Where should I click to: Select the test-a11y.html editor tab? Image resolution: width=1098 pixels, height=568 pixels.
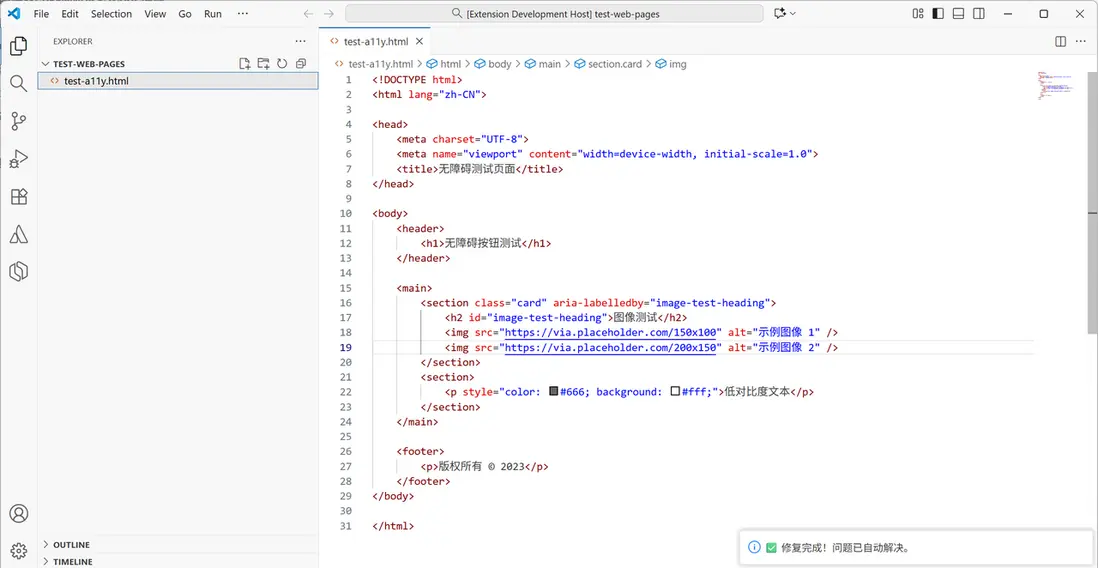click(376, 42)
